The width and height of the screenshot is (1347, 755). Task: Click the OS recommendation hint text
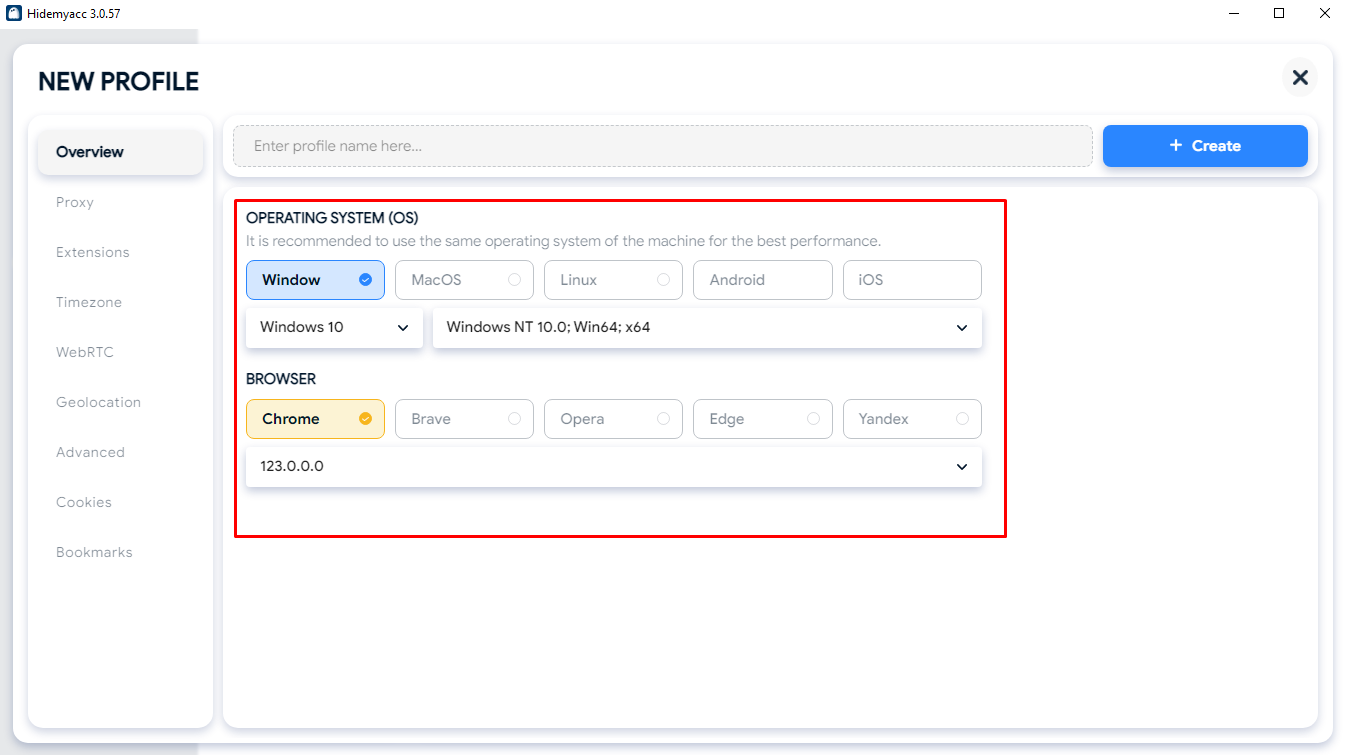563,241
